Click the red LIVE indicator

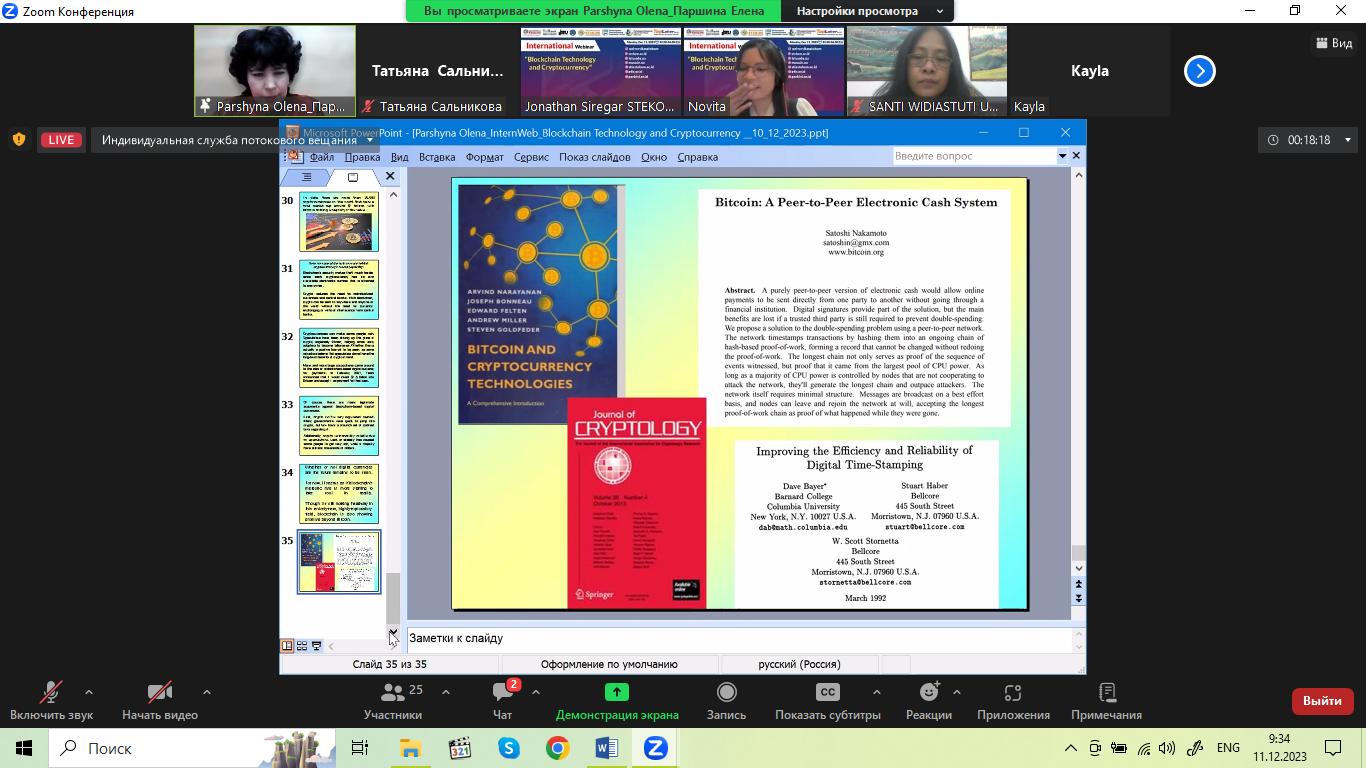(x=60, y=140)
